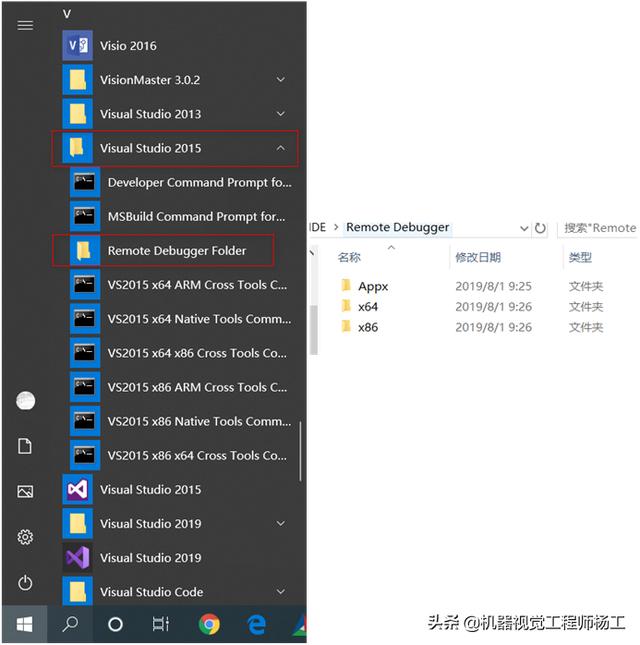Screen dimensions: 640x645
Task: Sort by 名称 column header
Action: [x=349, y=258]
